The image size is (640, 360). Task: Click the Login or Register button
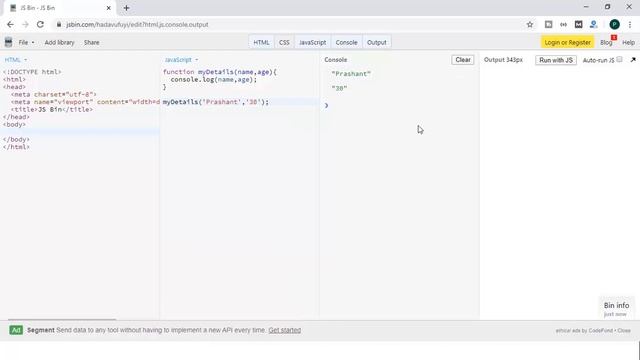[567, 42]
